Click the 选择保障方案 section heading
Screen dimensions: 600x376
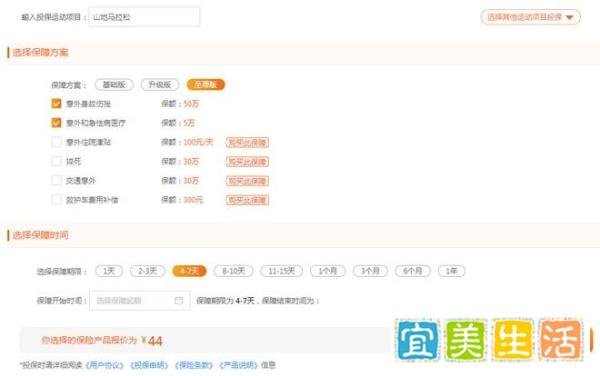[41, 52]
